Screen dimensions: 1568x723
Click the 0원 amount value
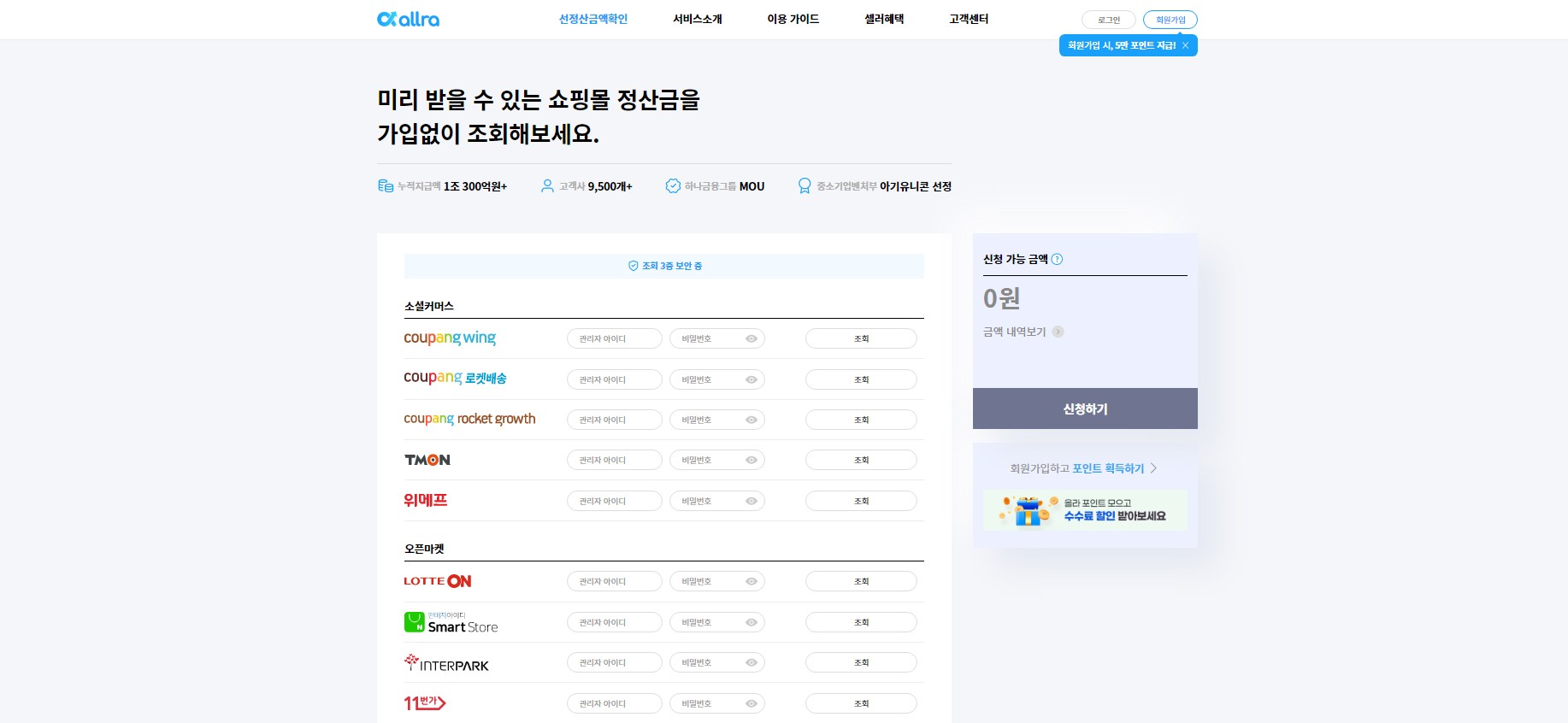tap(1001, 298)
